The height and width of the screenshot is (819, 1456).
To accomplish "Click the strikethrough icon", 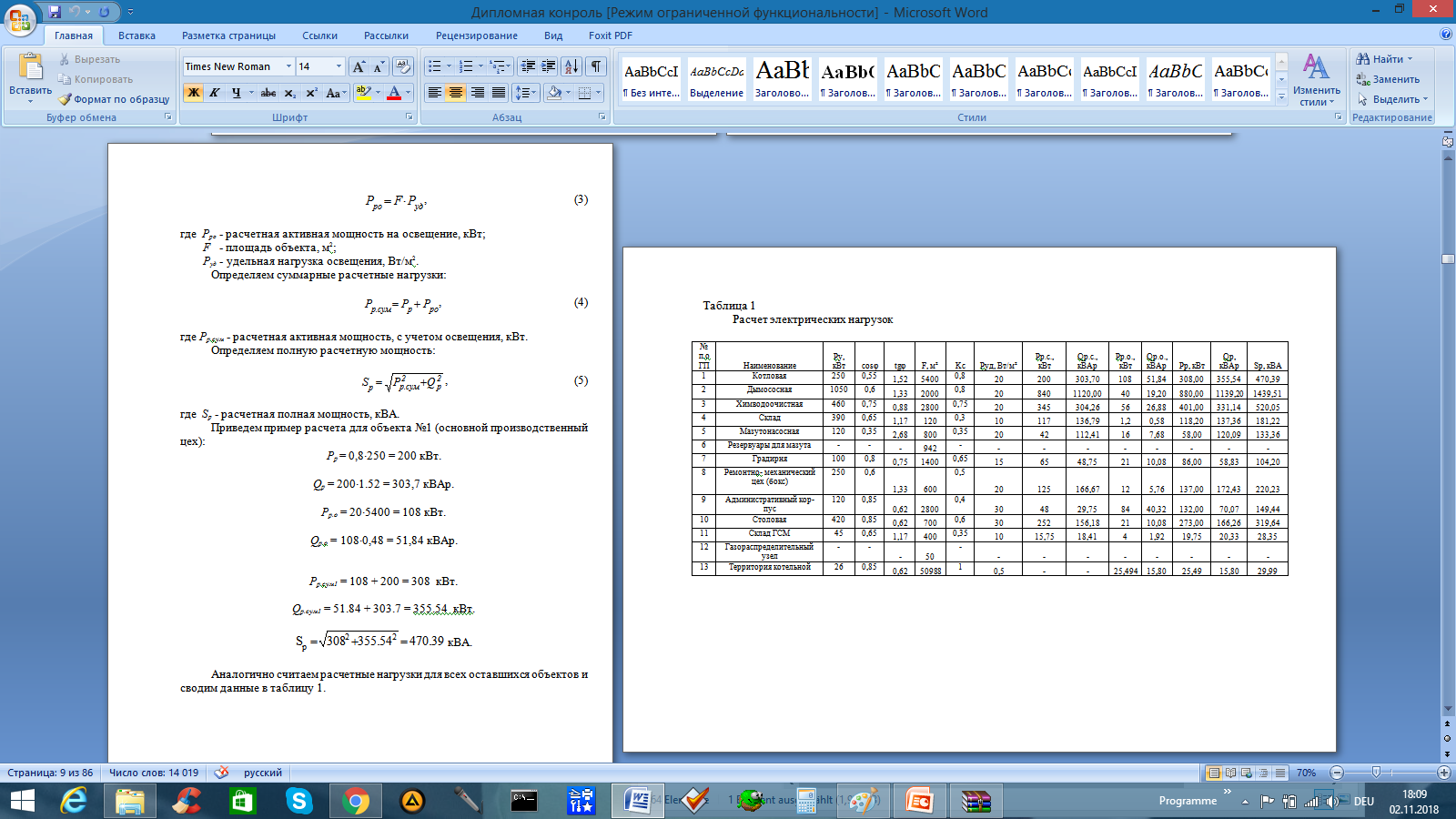I will (268, 93).
